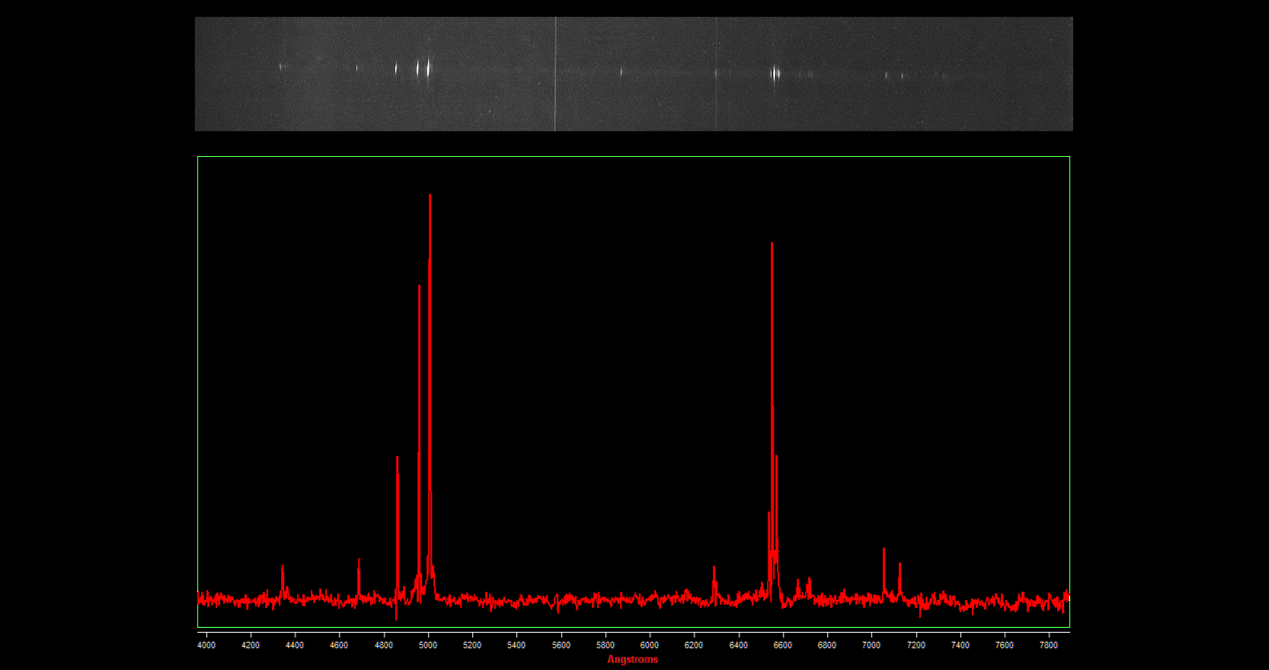Click the 7000 axis tick label
This screenshot has height=670, width=1269.
tap(871, 646)
